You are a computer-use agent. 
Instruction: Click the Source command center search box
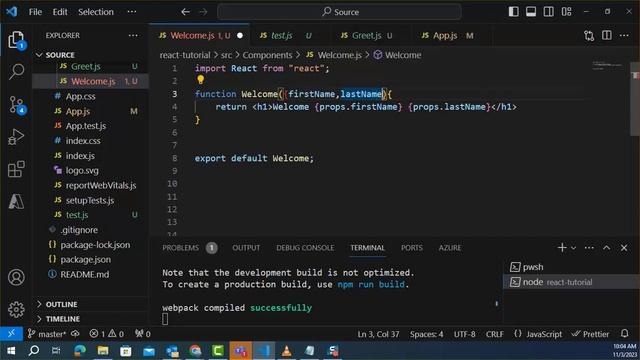[340, 12]
